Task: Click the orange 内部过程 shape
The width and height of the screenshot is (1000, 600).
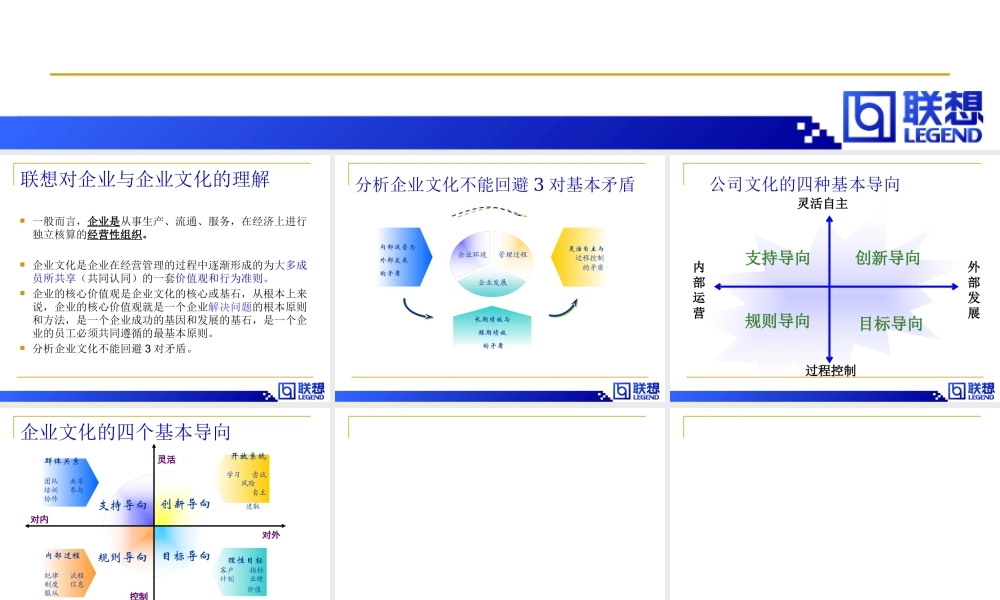Action: pyautogui.click(x=68, y=573)
